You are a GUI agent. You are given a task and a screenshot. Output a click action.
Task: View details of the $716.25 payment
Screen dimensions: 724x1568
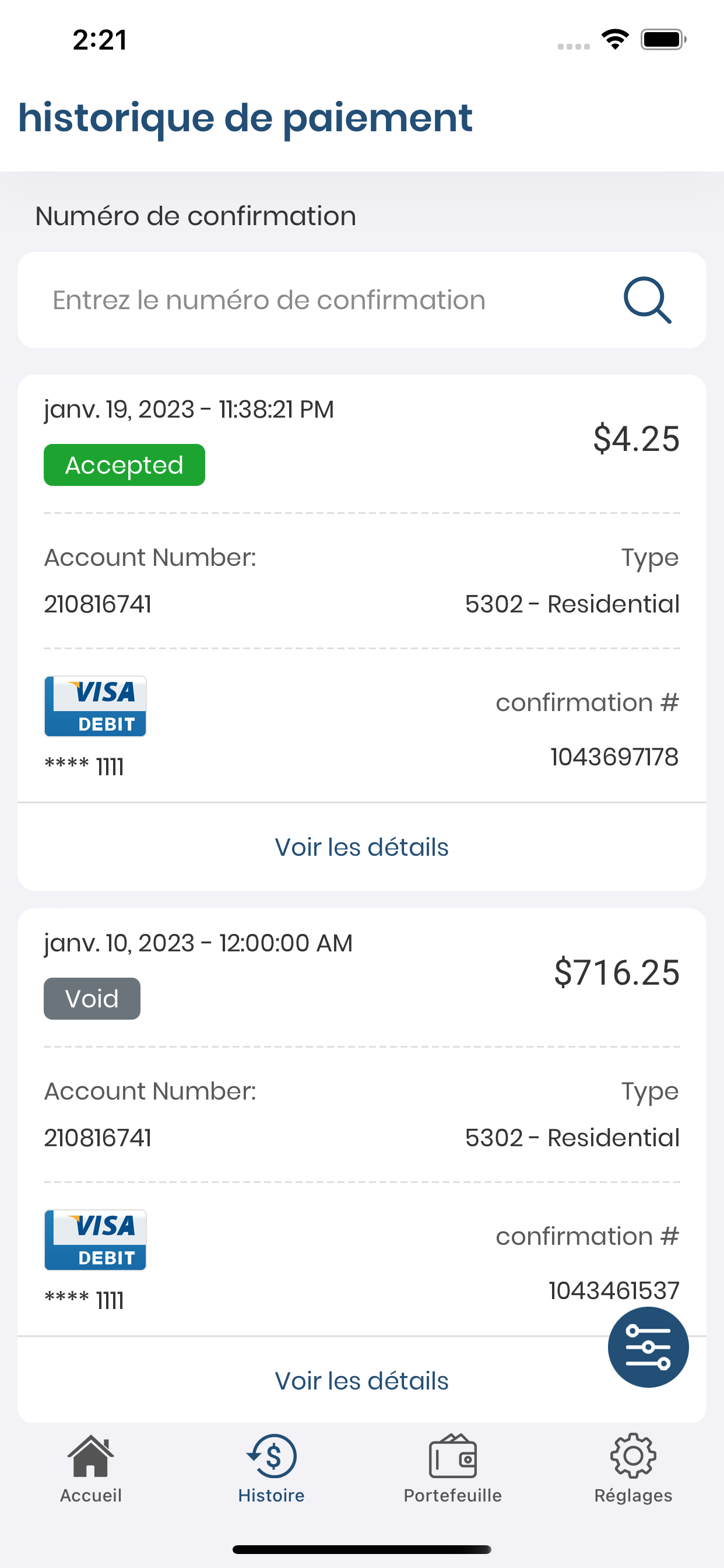click(361, 1381)
